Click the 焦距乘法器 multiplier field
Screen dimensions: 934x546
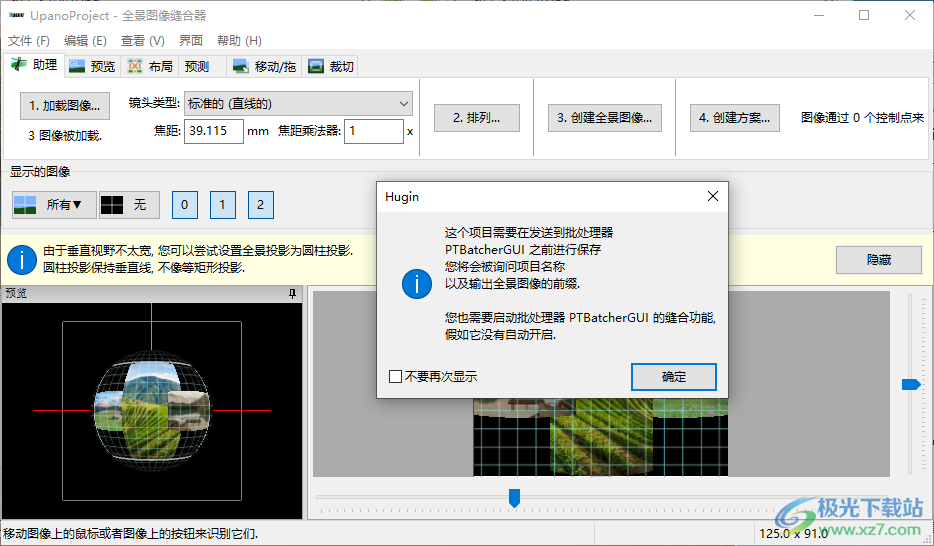tap(374, 131)
